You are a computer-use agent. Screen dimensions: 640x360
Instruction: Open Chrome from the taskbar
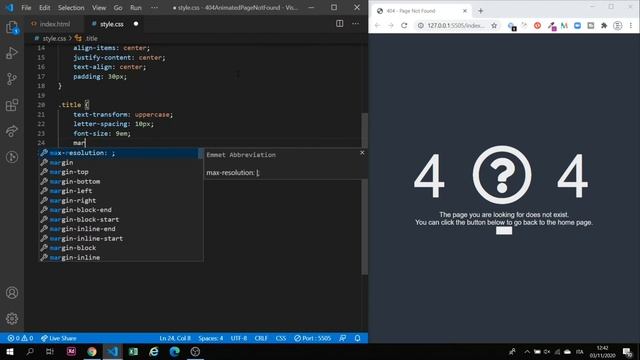coord(92,351)
